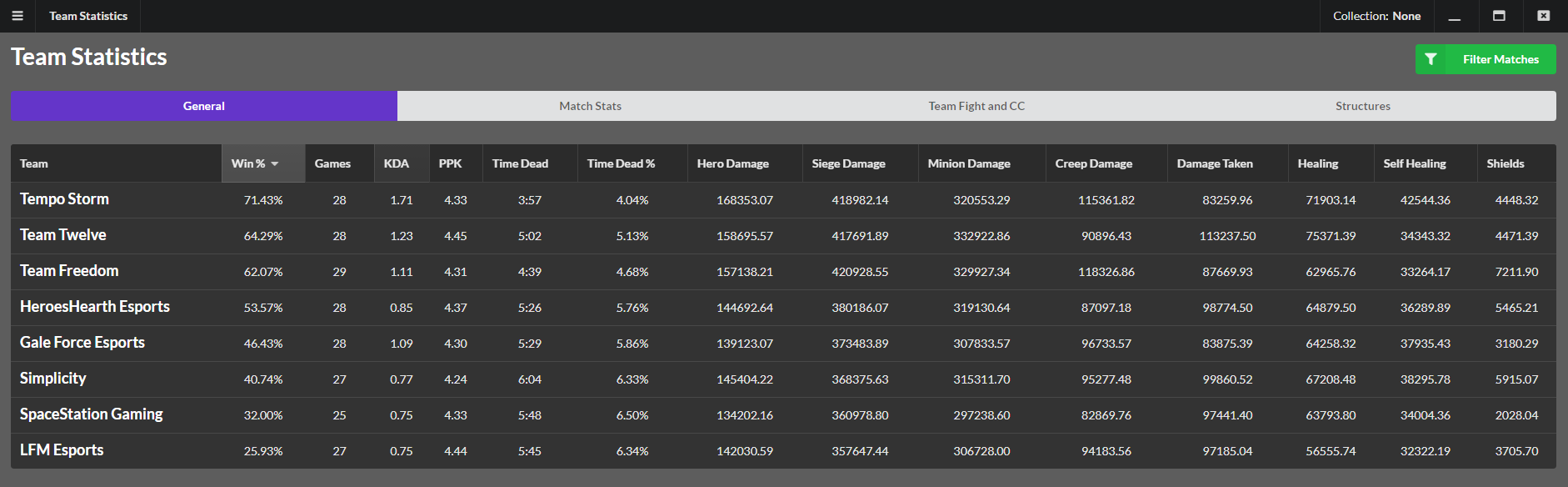This screenshot has width=1568, height=487.
Task: Maximize the Team Statistics window
Action: click(x=1499, y=16)
